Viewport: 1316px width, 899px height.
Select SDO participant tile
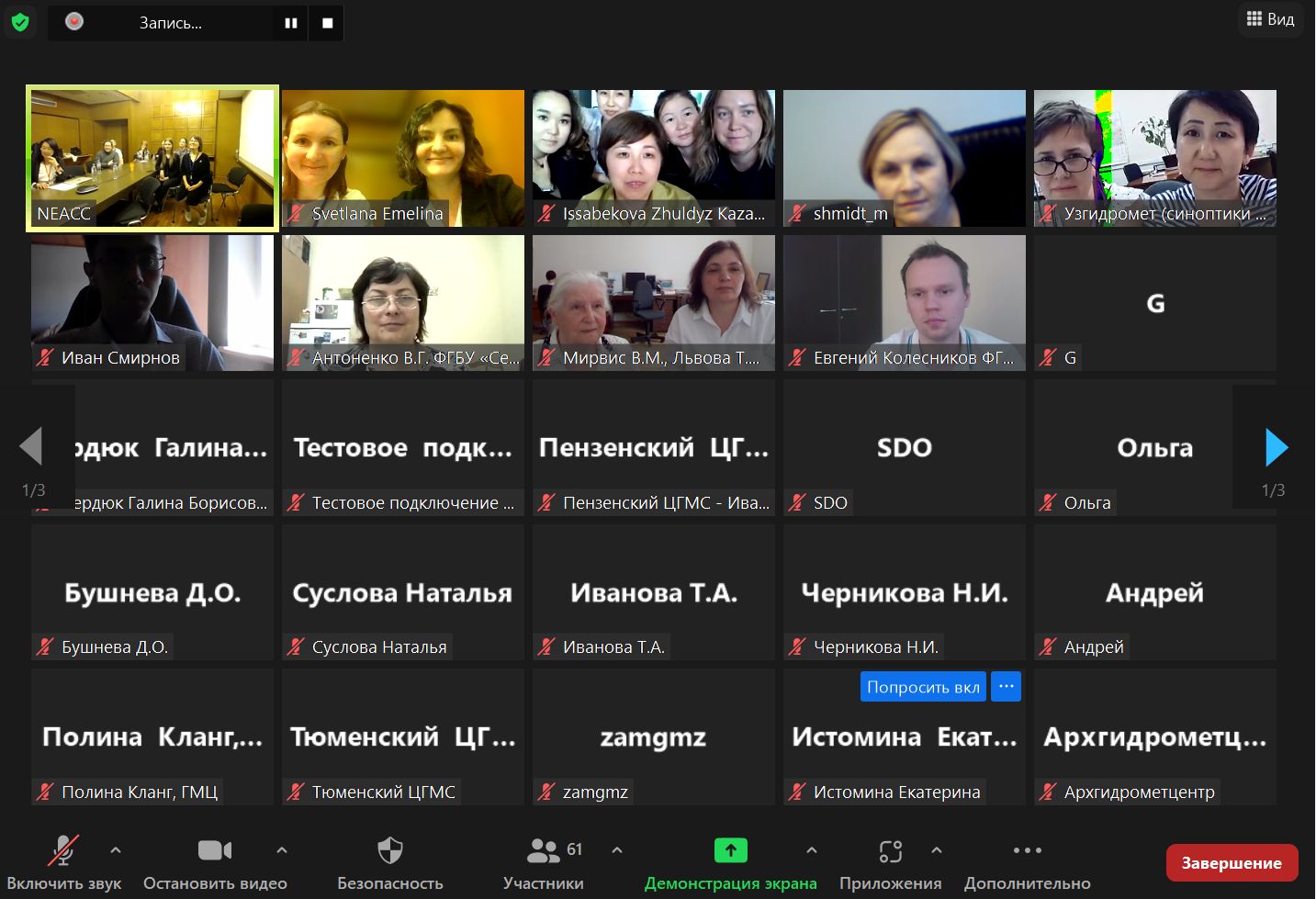[x=905, y=447]
